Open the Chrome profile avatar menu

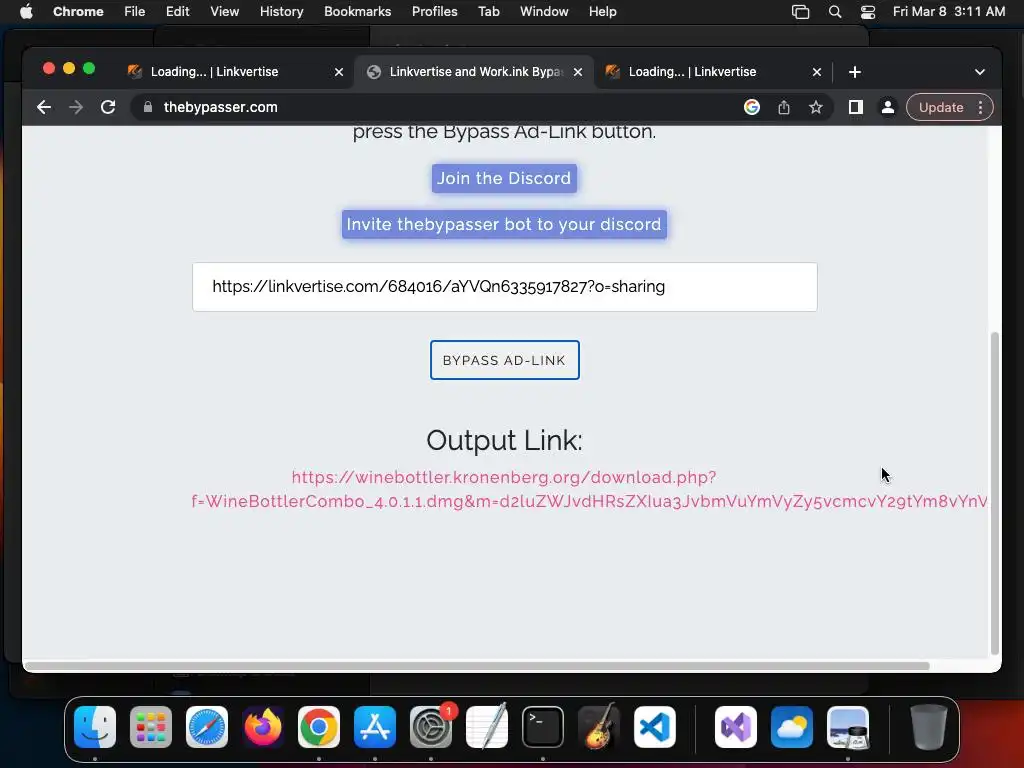pyautogui.click(x=888, y=107)
